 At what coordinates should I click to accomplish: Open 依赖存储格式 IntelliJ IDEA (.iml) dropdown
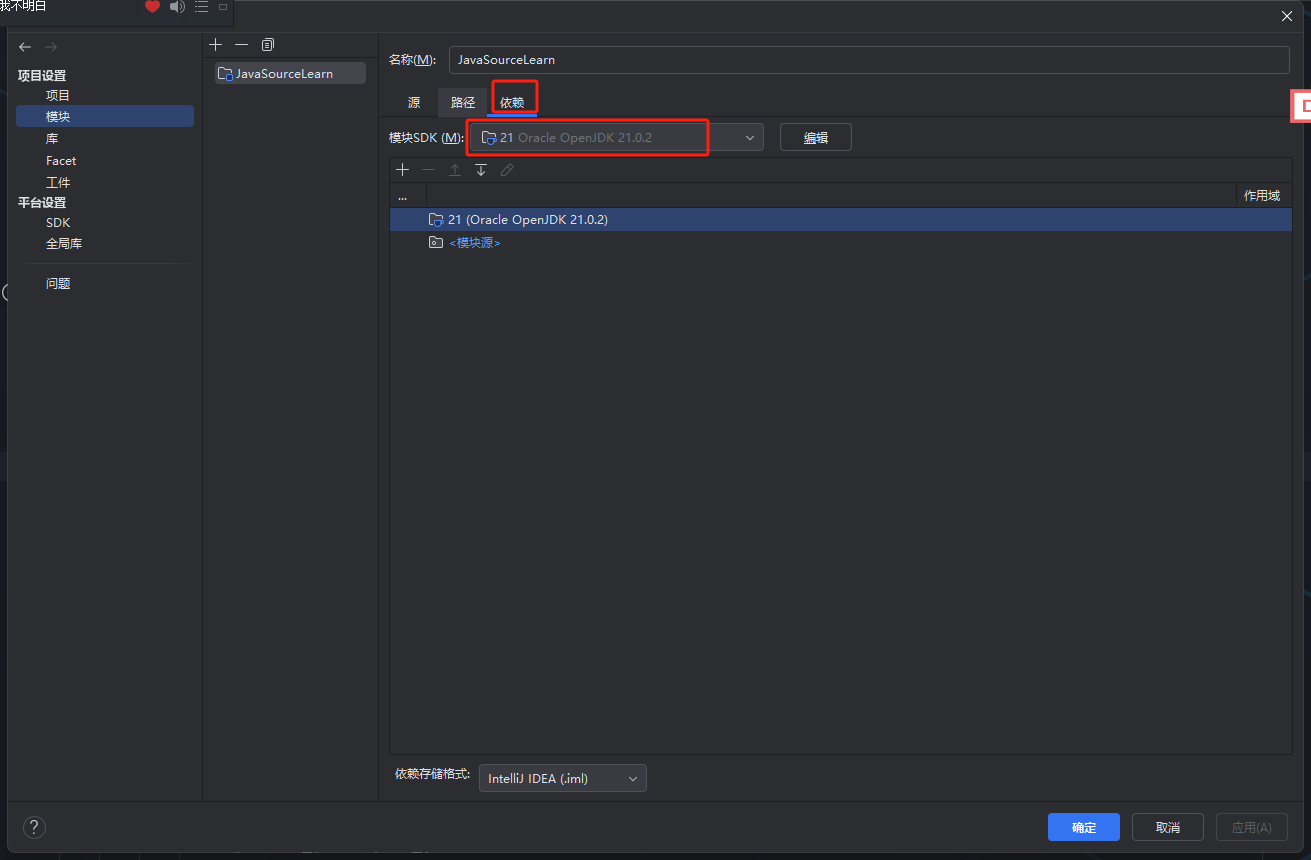click(x=563, y=778)
